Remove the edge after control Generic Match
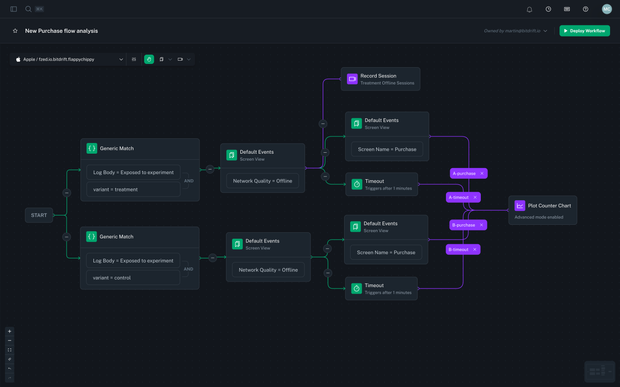The image size is (620, 387). click(x=213, y=258)
